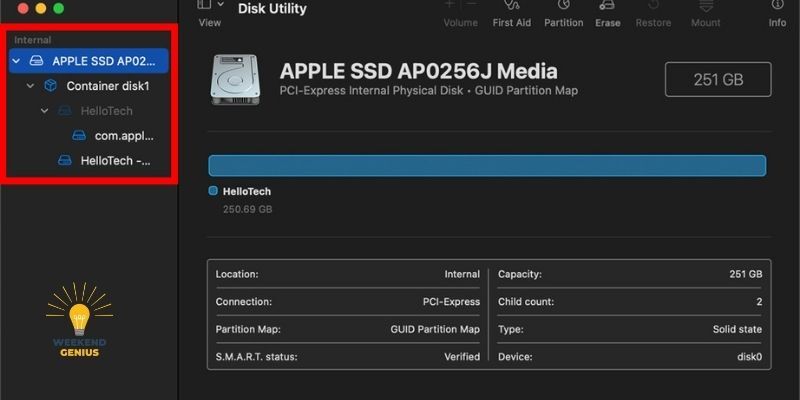Image resolution: width=800 pixels, height=400 pixels.
Task: Select Container disk1 in sidebar
Action: tap(108, 86)
